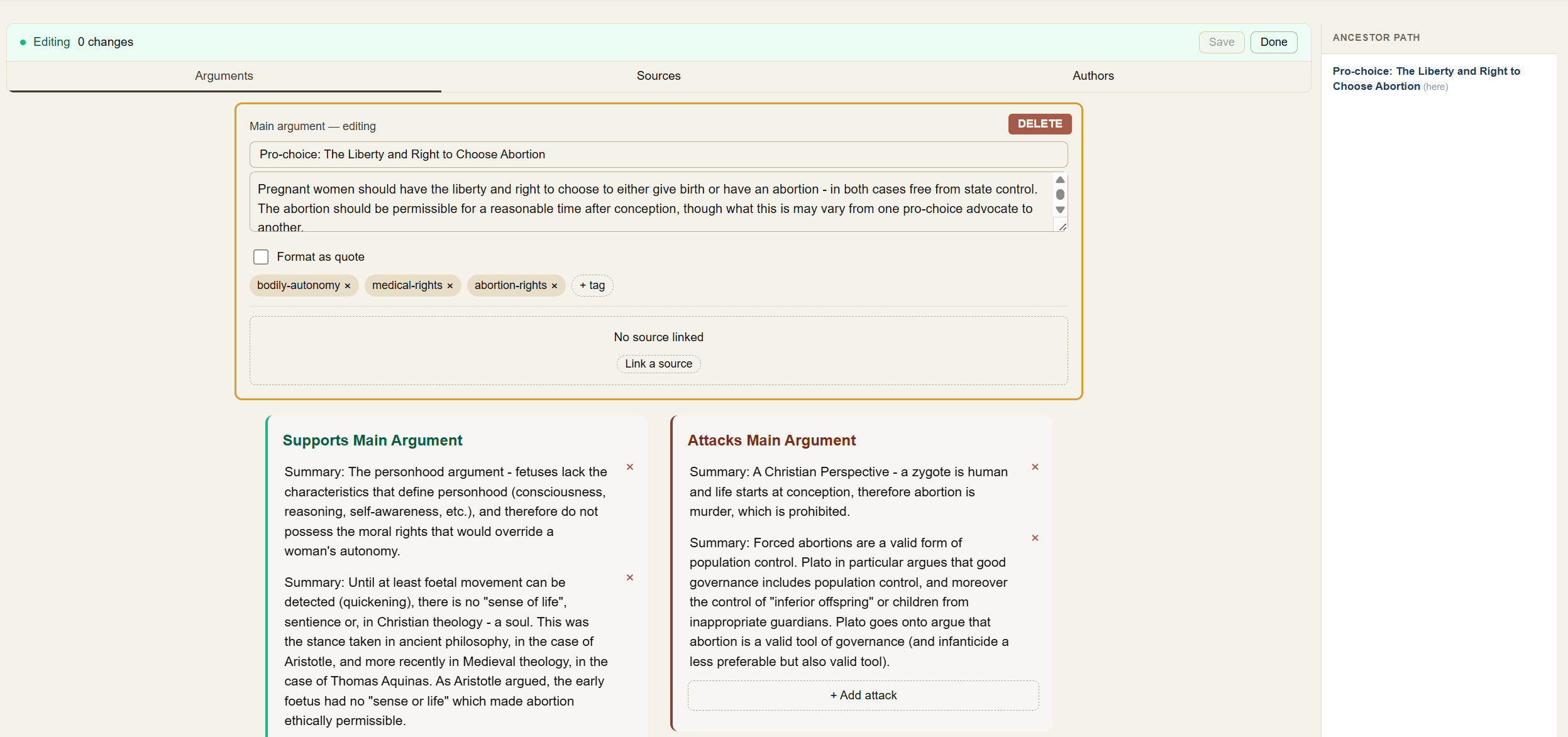This screenshot has width=1568, height=737.
Task: Open the Authors tab
Action: (x=1093, y=76)
